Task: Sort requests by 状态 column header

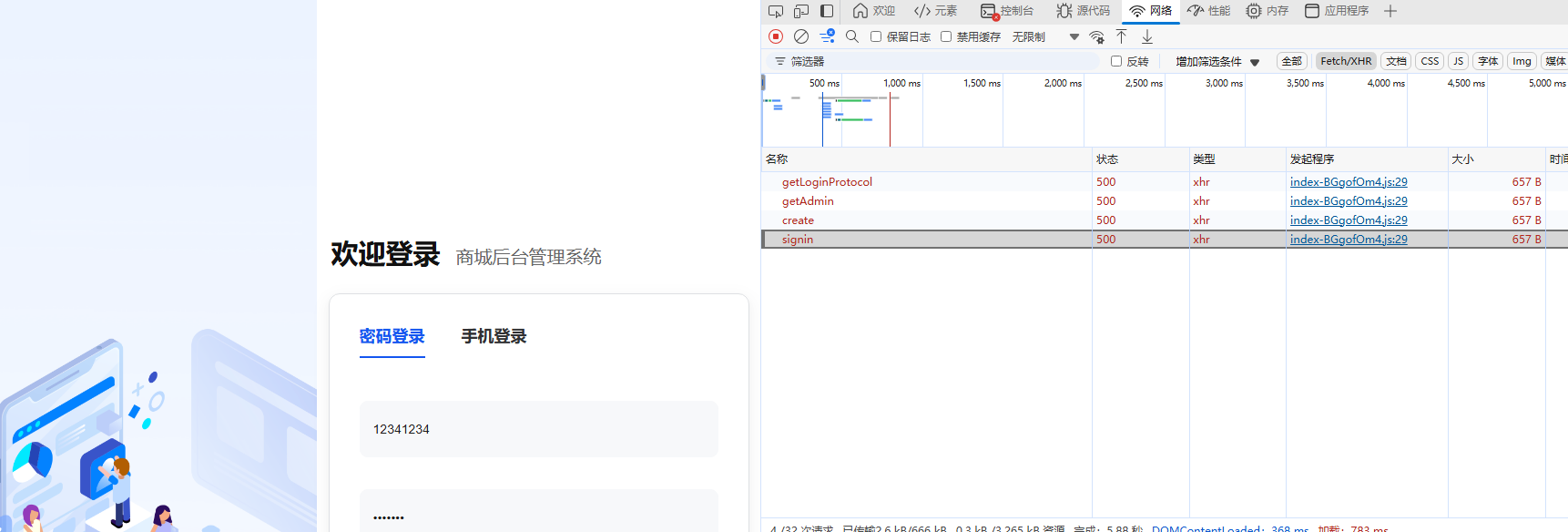Action: (1141, 159)
